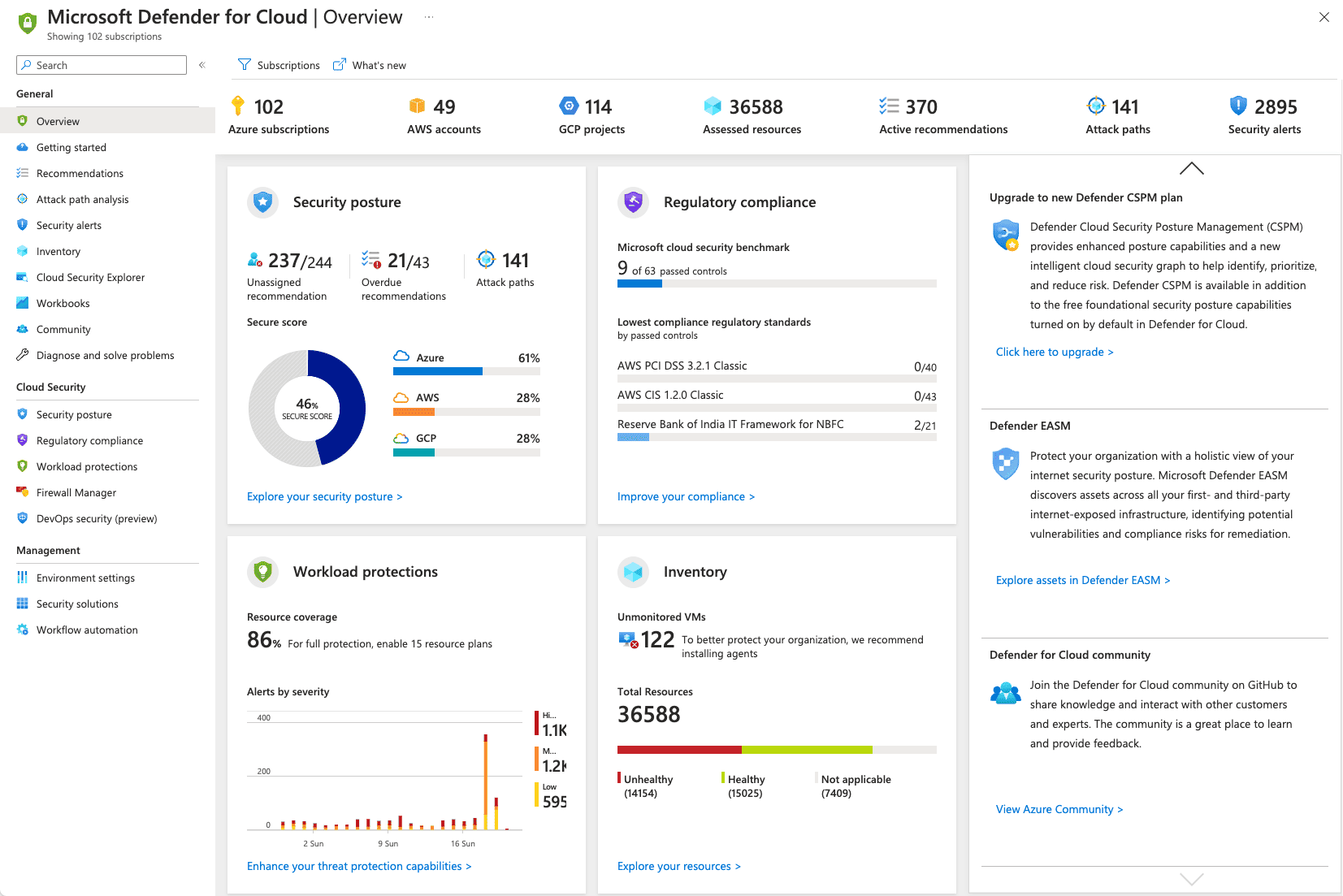Click the Security alerts shield icon showing 2895
Image resolution: width=1343 pixels, height=896 pixels.
(1237, 105)
